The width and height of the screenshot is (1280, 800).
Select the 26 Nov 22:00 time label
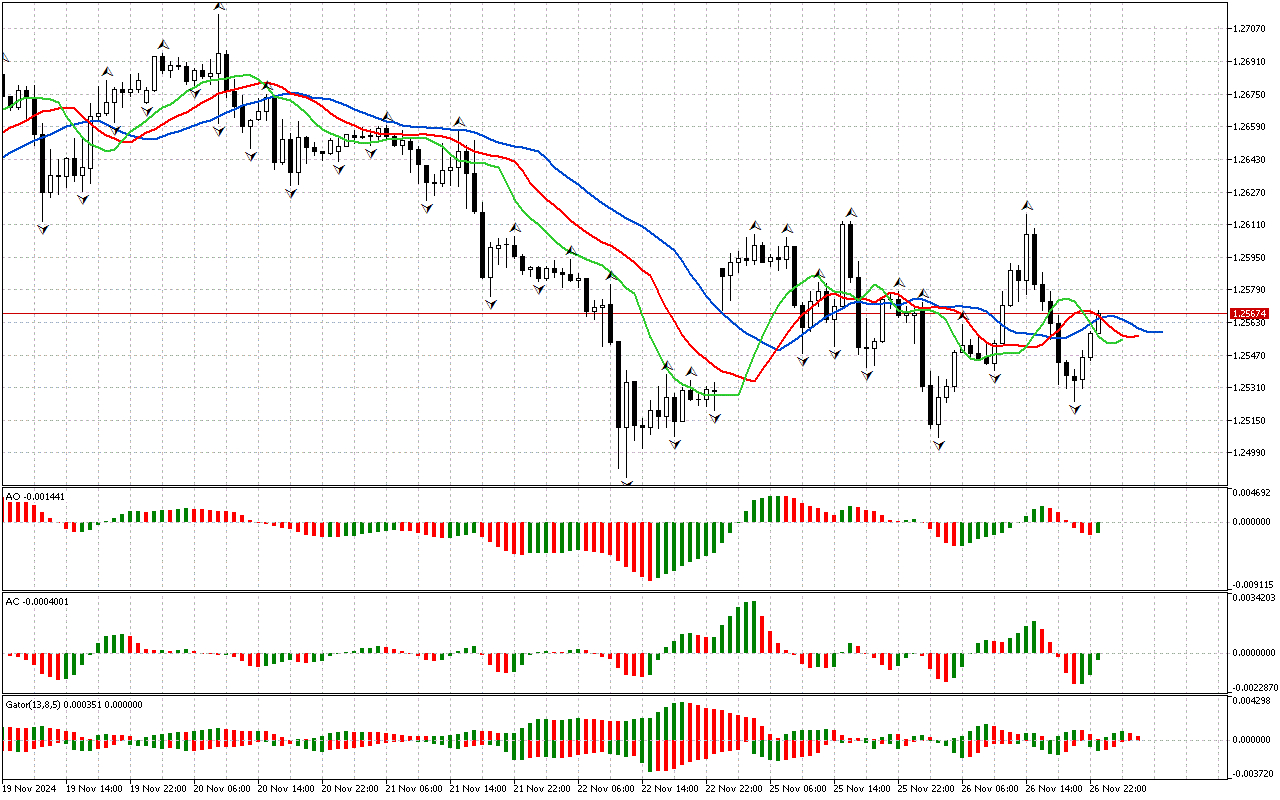(x=1118, y=789)
